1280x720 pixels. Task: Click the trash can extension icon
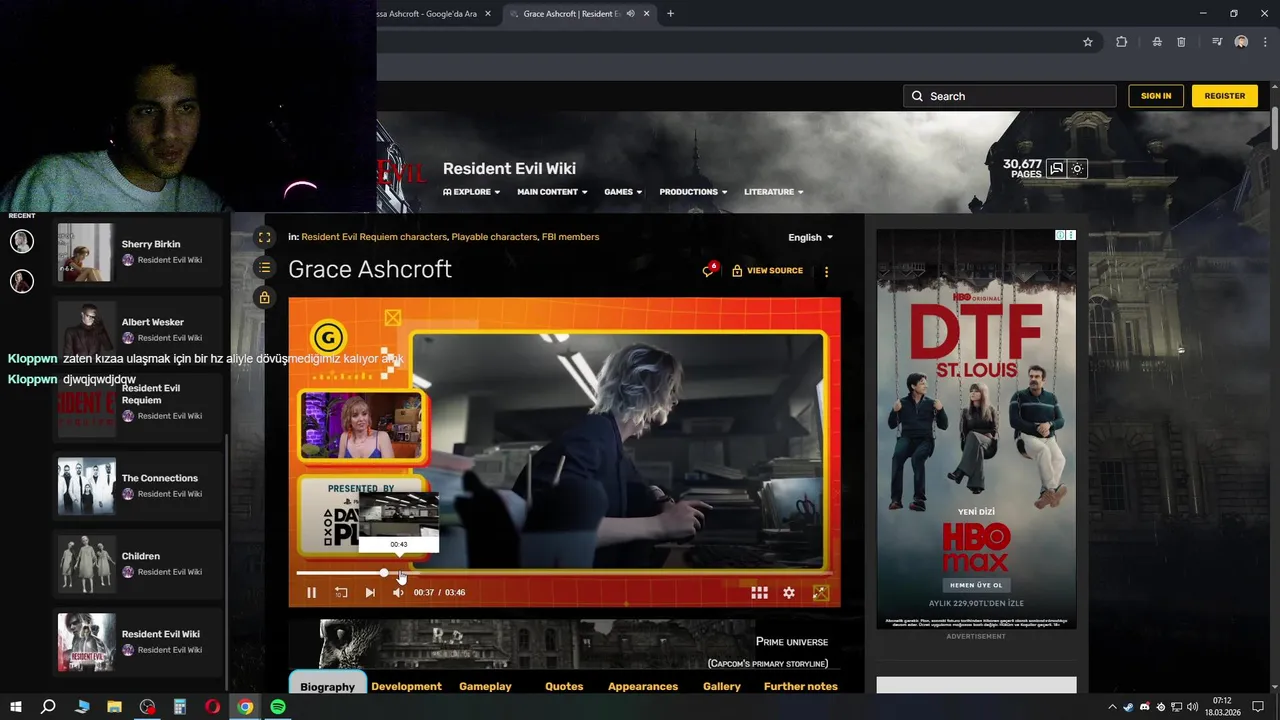click(x=1181, y=42)
